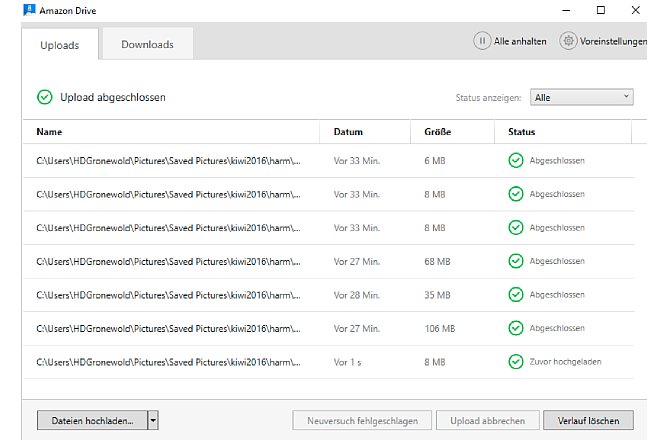The width and height of the screenshot is (668, 440).
Task: Click the Neuversuch fehlgeschlagen button
Action: 362,421
